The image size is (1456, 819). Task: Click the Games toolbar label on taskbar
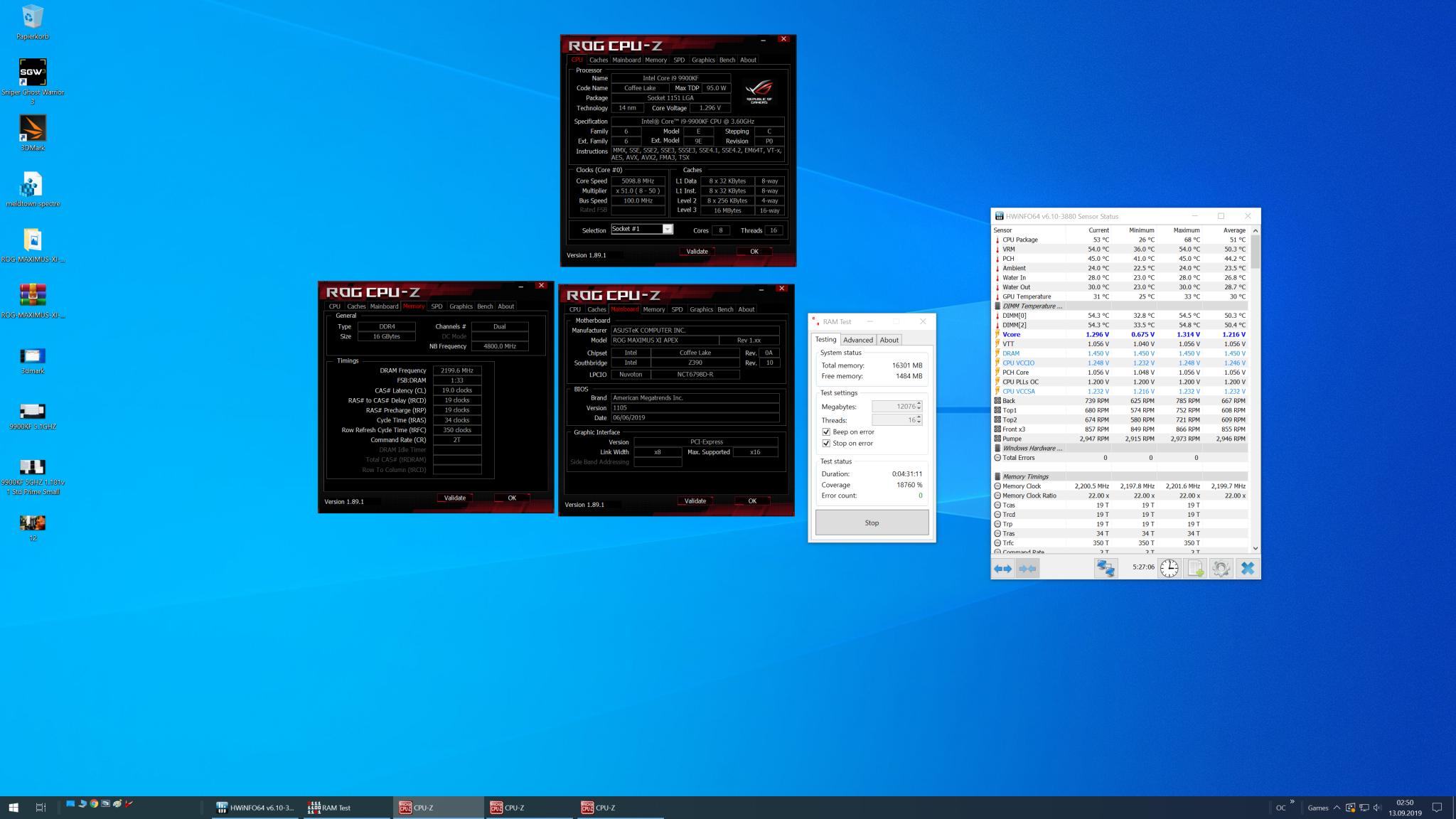click(x=1317, y=808)
